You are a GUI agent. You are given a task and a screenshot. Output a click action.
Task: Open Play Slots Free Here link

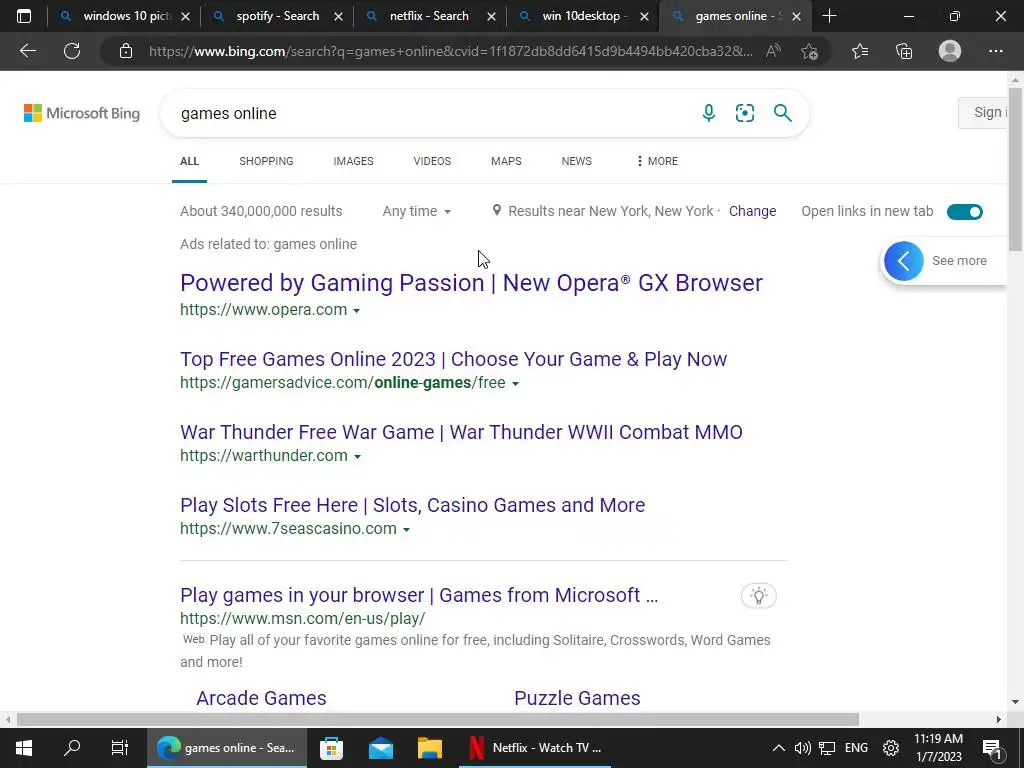click(413, 505)
